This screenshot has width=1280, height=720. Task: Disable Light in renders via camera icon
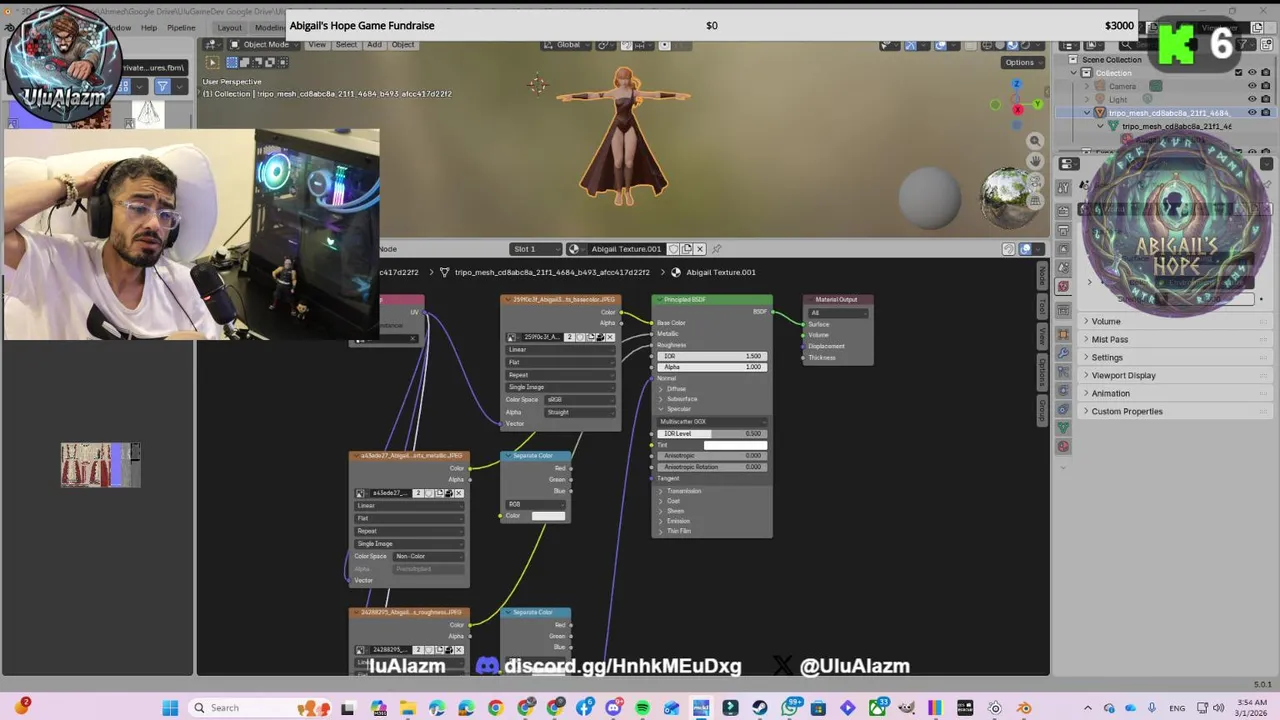(x=1265, y=99)
